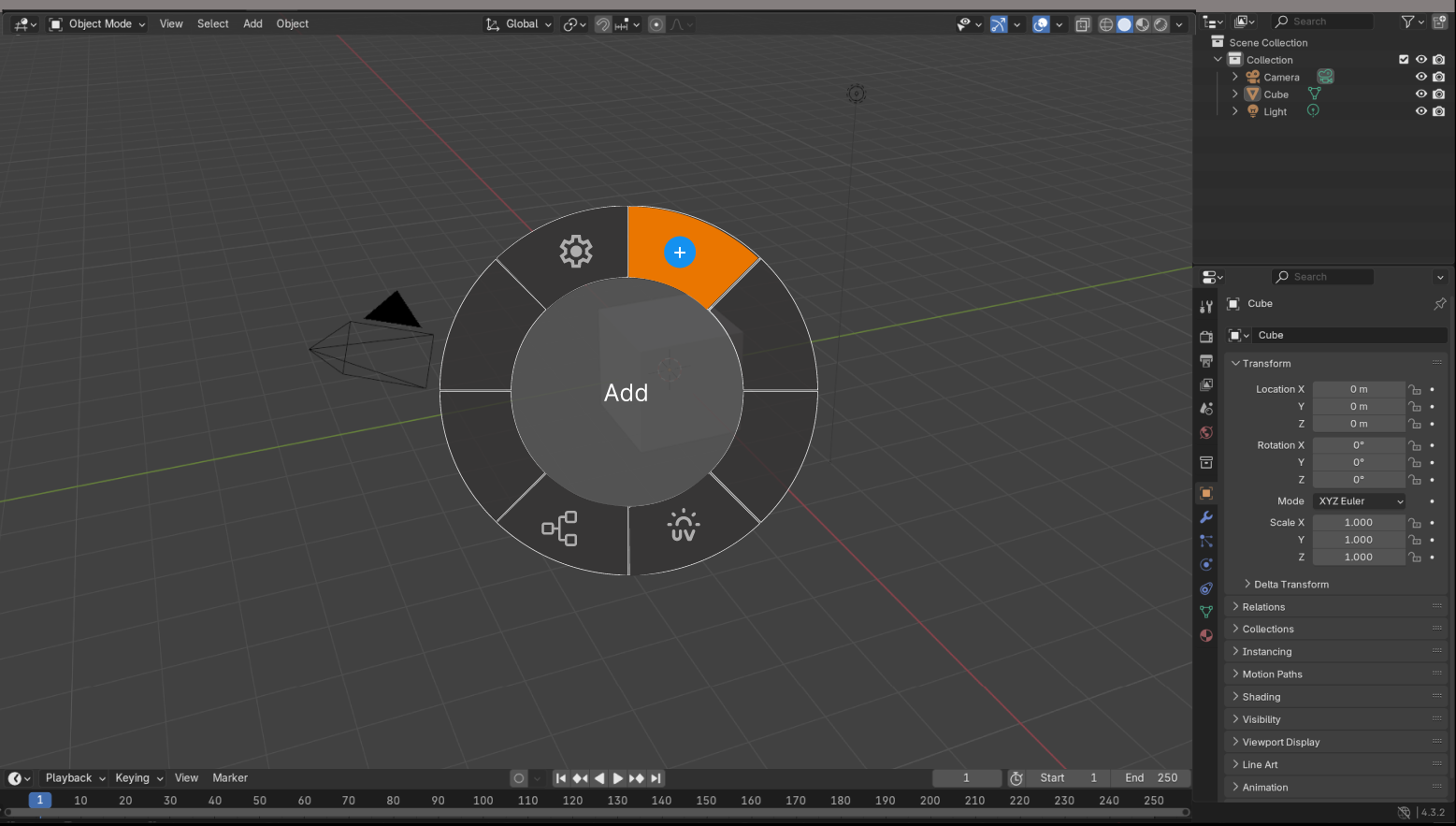Expand the Camera item in the outliner
Viewport: 1456px width, 826px height.
tap(1234, 77)
